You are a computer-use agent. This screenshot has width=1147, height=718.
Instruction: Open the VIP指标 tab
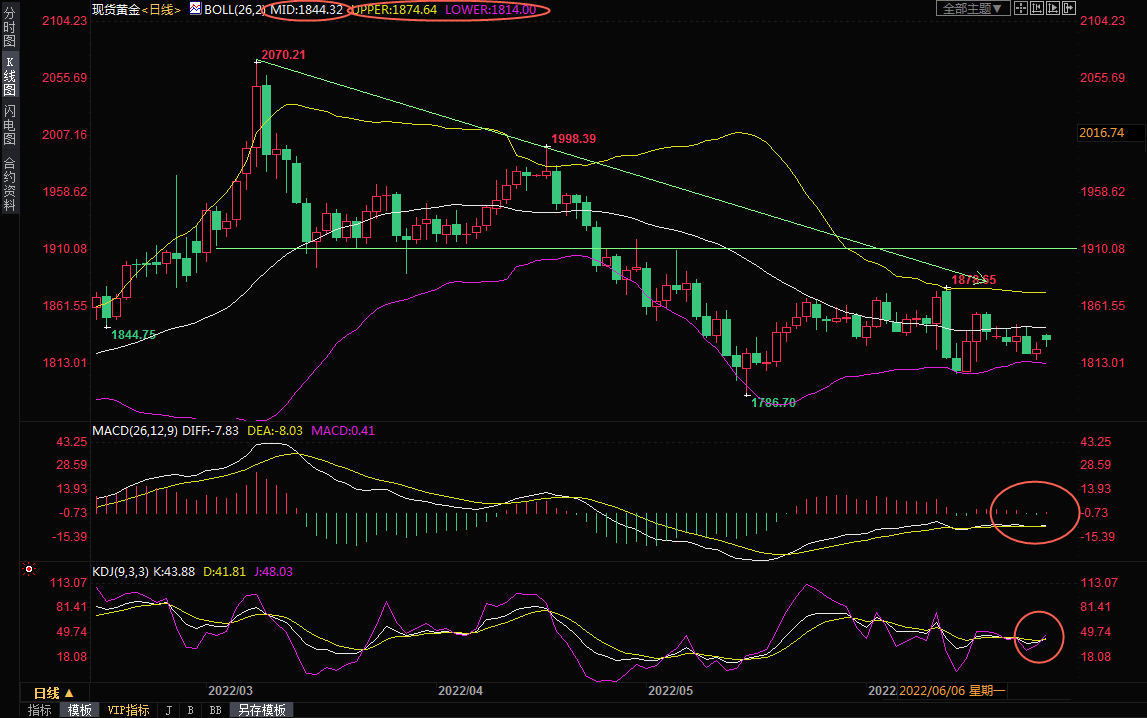128,710
